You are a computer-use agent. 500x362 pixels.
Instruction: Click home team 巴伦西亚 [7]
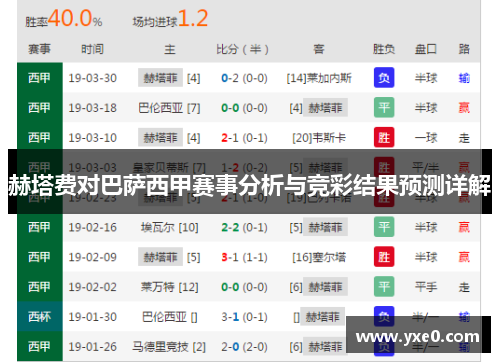pos(169,108)
